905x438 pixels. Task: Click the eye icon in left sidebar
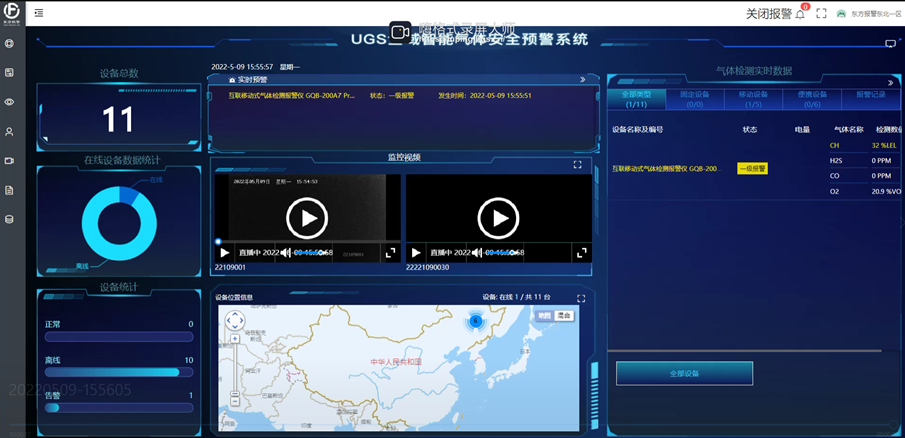9,102
